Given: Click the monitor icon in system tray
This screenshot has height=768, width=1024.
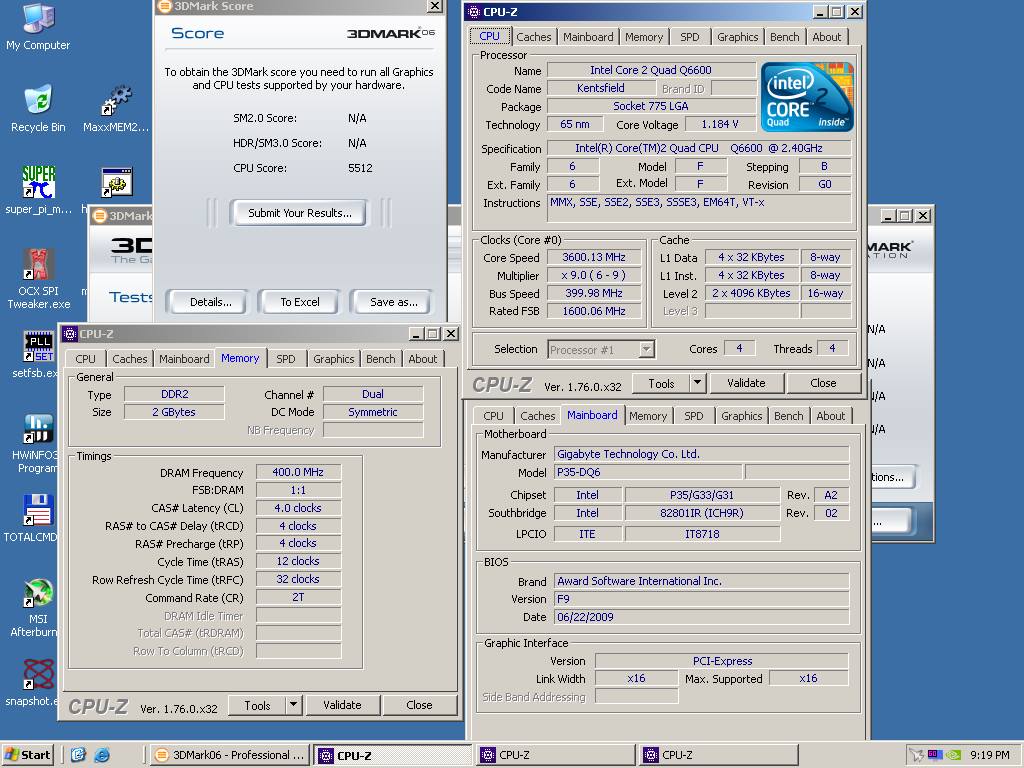Looking at the screenshot, I should point(935,755).
